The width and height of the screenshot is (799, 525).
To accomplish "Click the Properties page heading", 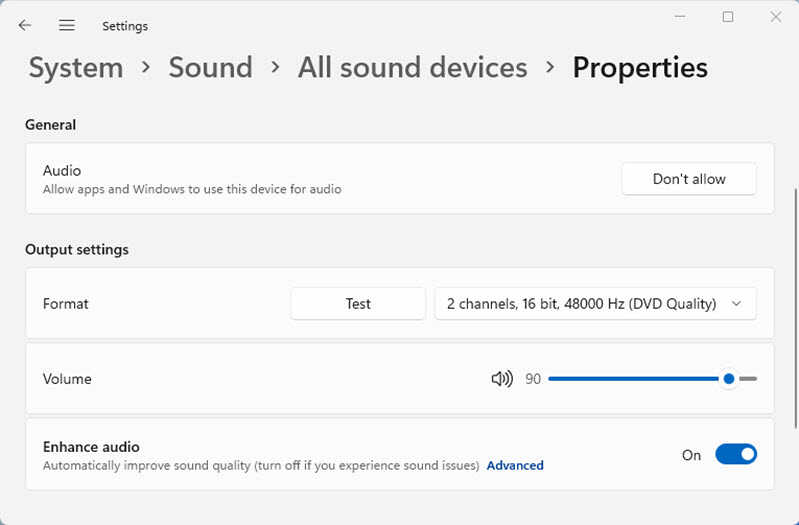I will (640, 68).
